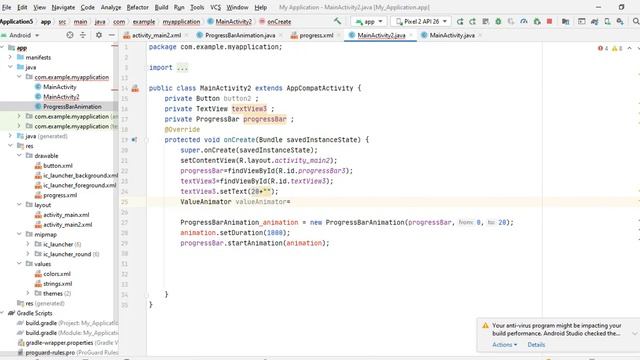This screenshot has height=360, width=640.
Task: Unfold the collapsed import statements
Action: (x=182, y=68)
